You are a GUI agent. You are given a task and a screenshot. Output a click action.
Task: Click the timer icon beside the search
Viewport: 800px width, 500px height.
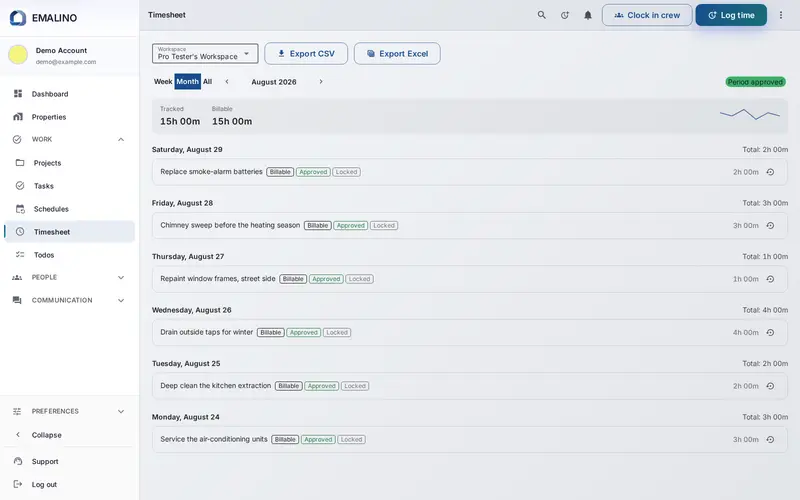pyautogui.click(x=565, y=15)
